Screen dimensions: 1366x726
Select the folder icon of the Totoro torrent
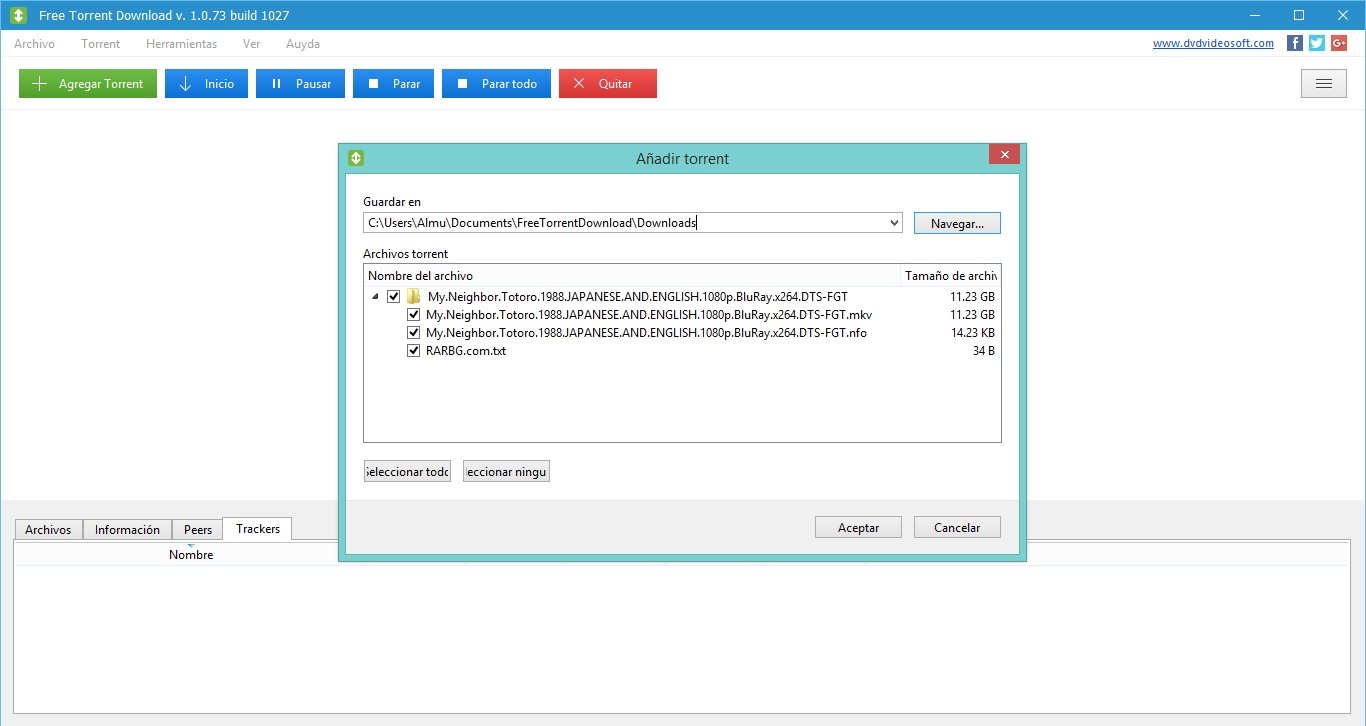click(x=413, y=297)
